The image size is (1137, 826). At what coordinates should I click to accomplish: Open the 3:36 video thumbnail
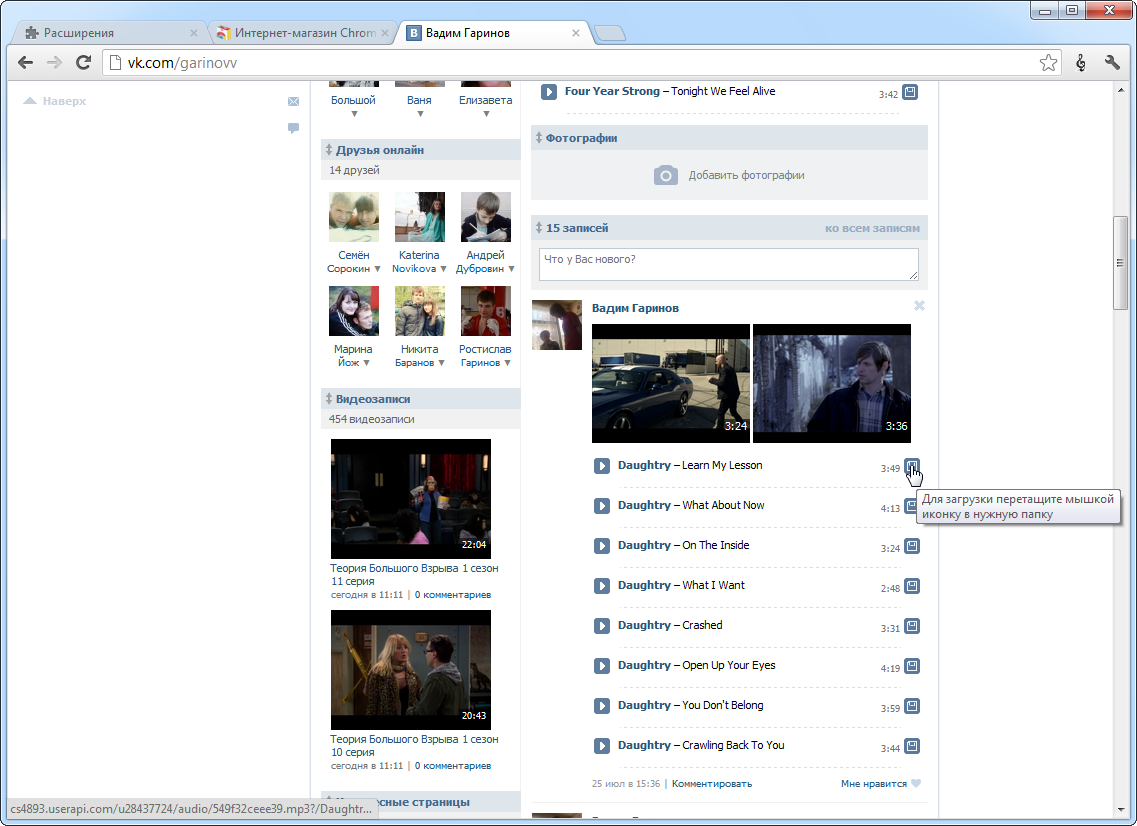tap(832, 384)
